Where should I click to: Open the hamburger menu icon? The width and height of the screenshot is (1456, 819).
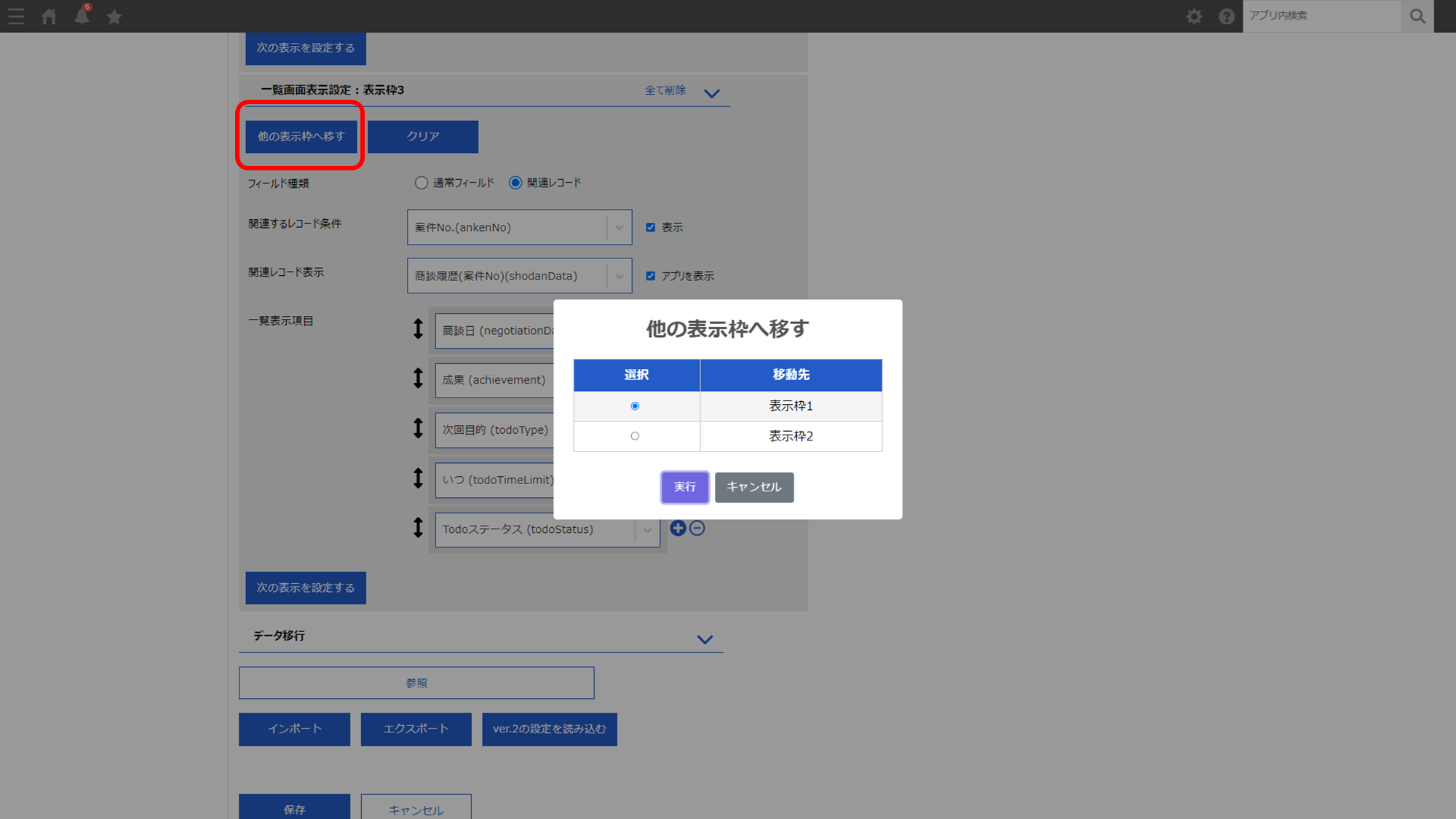pyautogui.click(x=16, y=16)
